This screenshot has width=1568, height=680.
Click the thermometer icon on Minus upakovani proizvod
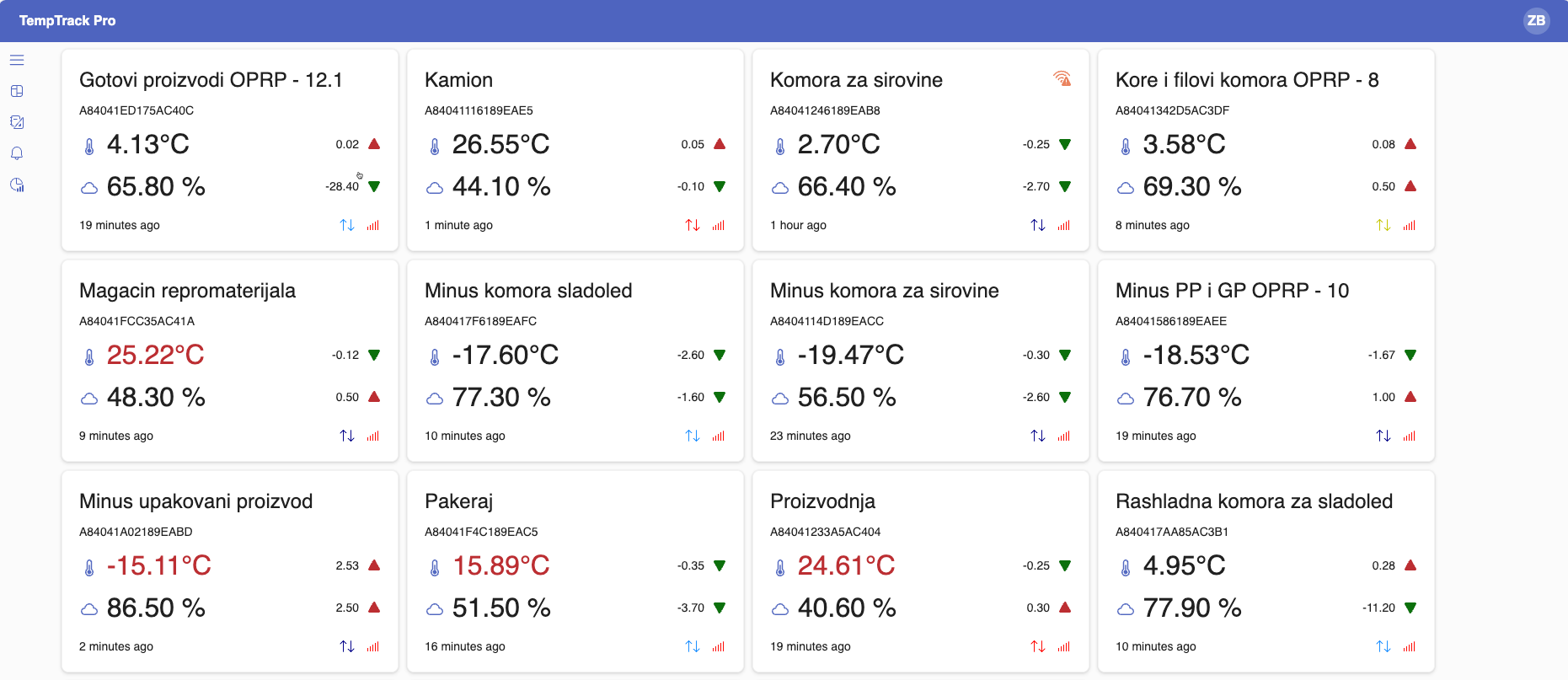(89, 567)
